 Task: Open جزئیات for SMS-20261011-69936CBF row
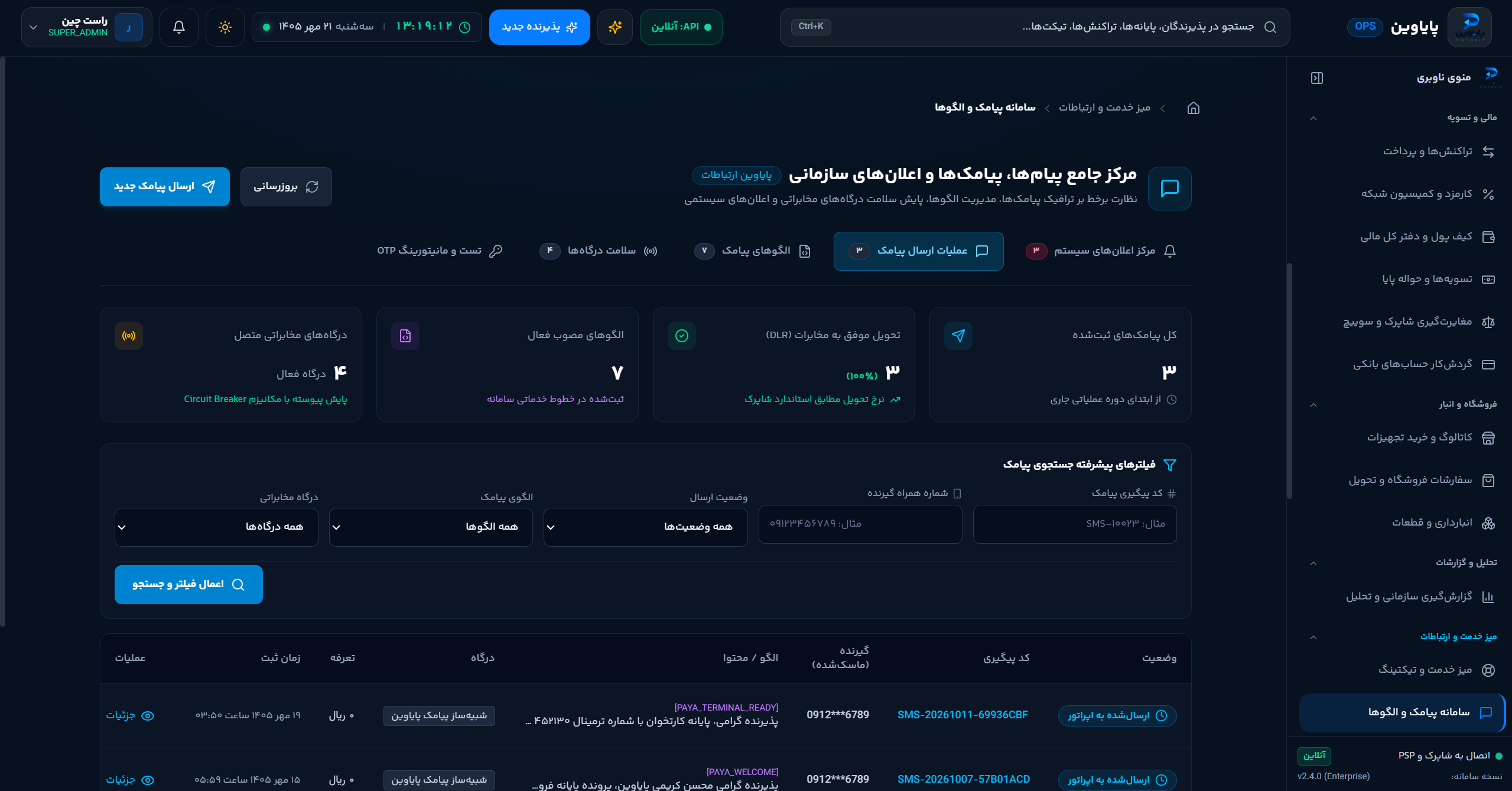(130, 716)
